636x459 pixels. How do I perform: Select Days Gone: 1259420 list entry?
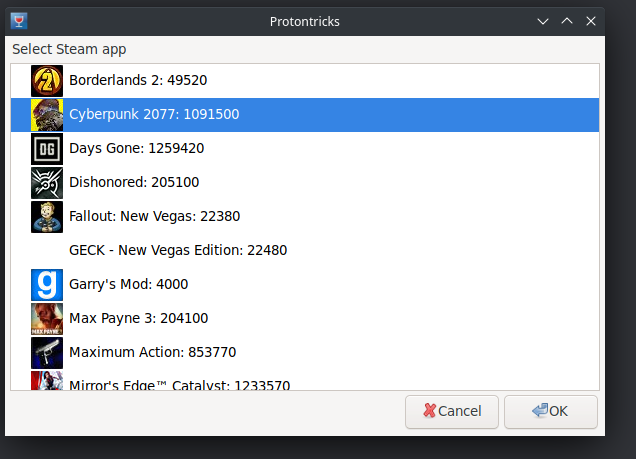[x=136, y=148]
